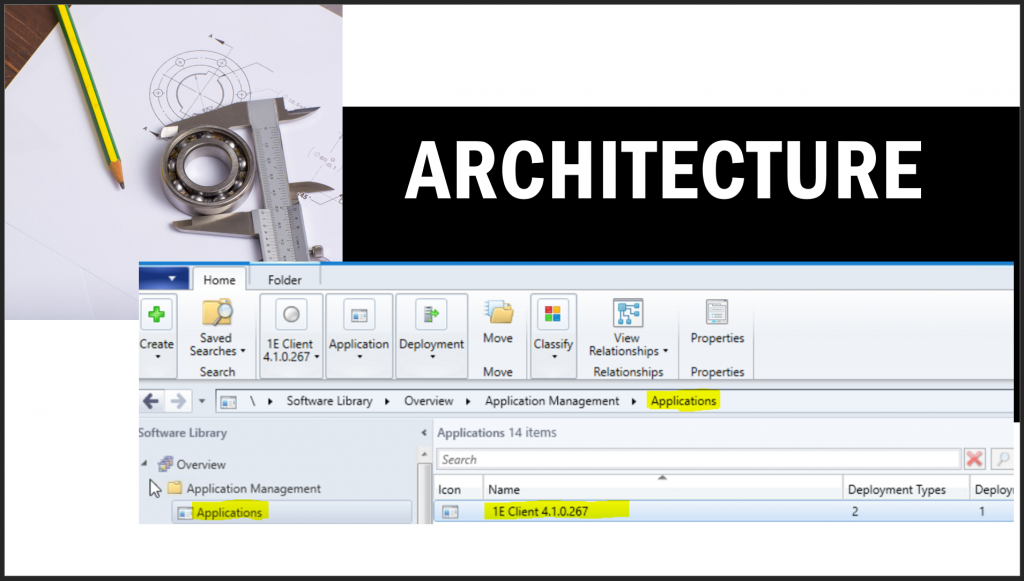Click the Applications node icon in tree
This screenshot has width=1024, height=581.
[185, 513]
